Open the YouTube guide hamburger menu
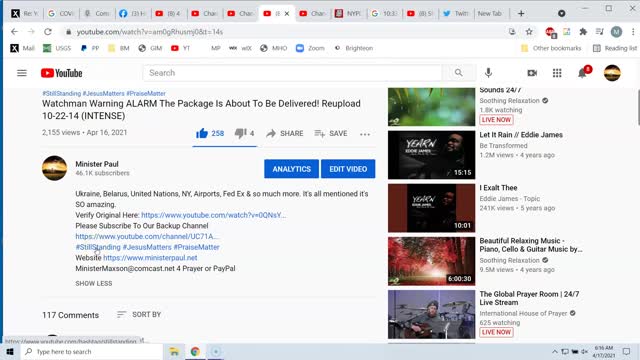The width and height of the screenshot is (640, 360). tap(22, 73)
